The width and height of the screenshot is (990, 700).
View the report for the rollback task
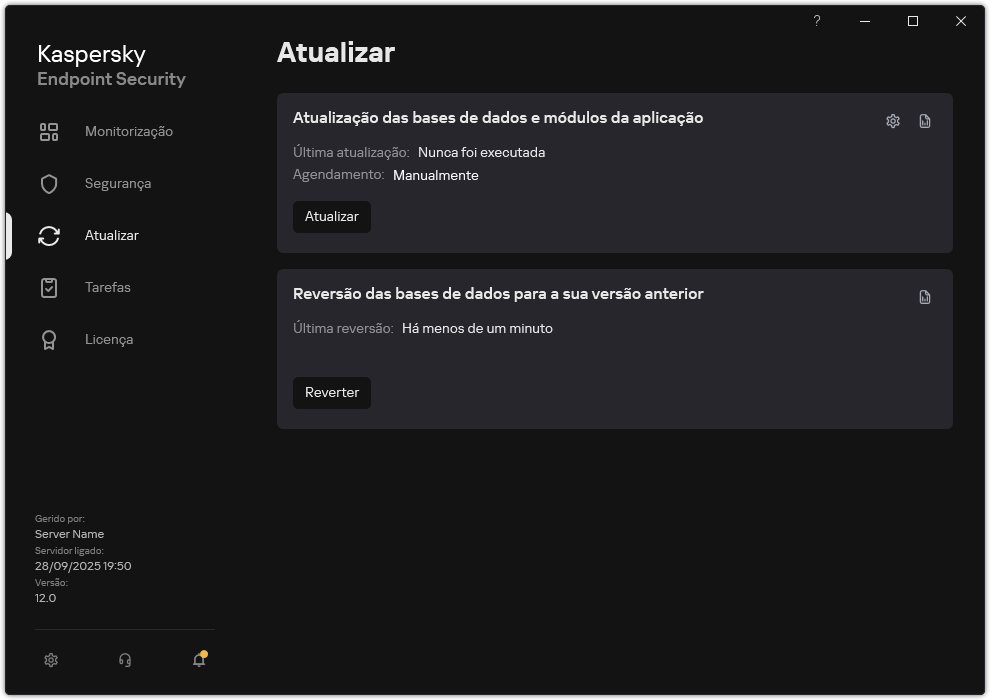[x=924, y=296]
